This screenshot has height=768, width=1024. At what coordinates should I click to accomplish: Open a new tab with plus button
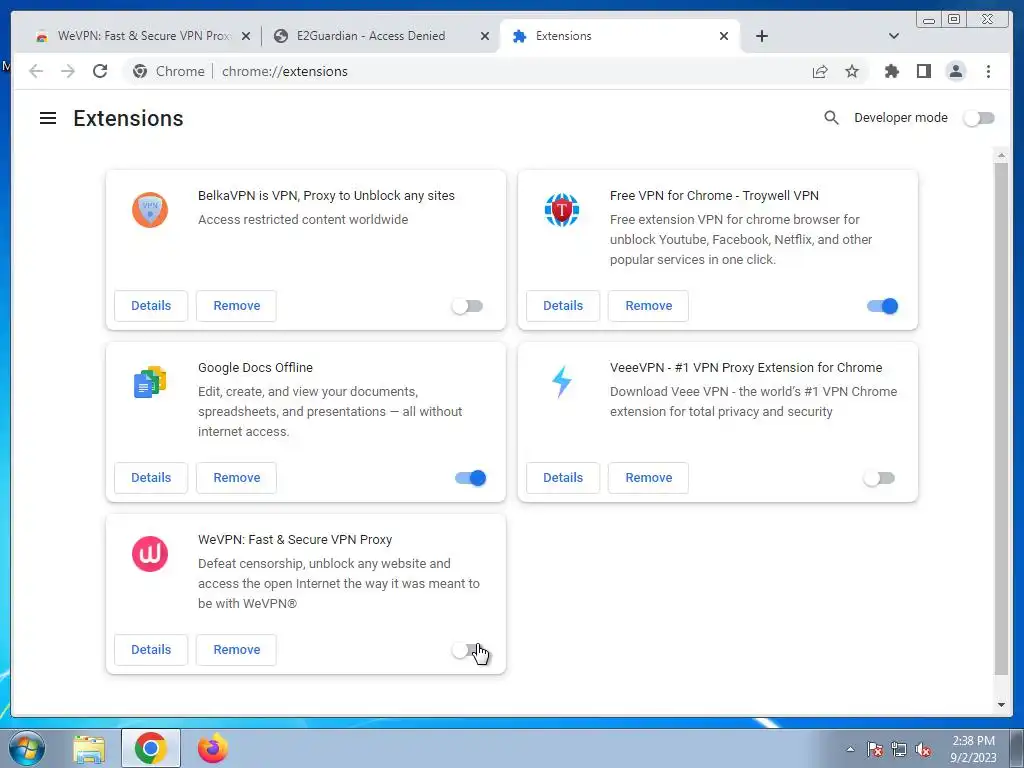click(761, 36)
